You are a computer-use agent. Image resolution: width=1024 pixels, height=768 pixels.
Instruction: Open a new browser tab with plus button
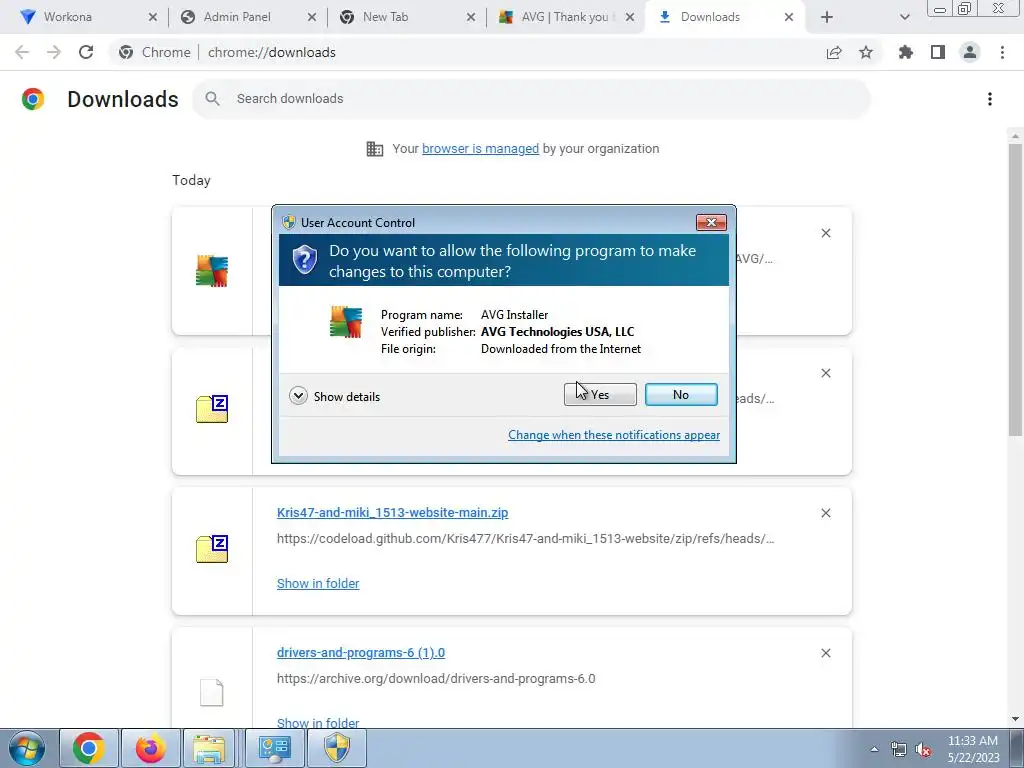coord(827,17)
